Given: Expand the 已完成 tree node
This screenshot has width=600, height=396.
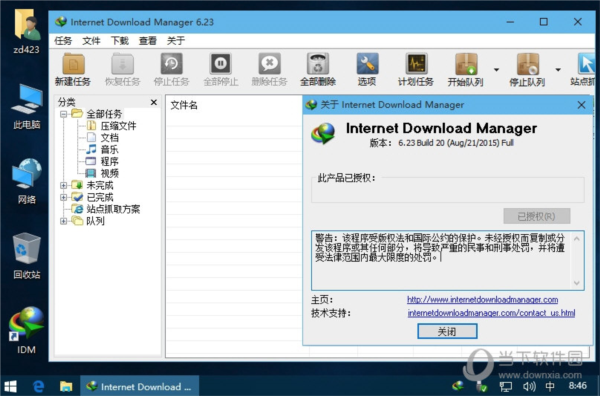Looking at the screenshot, I should (64, 197).
